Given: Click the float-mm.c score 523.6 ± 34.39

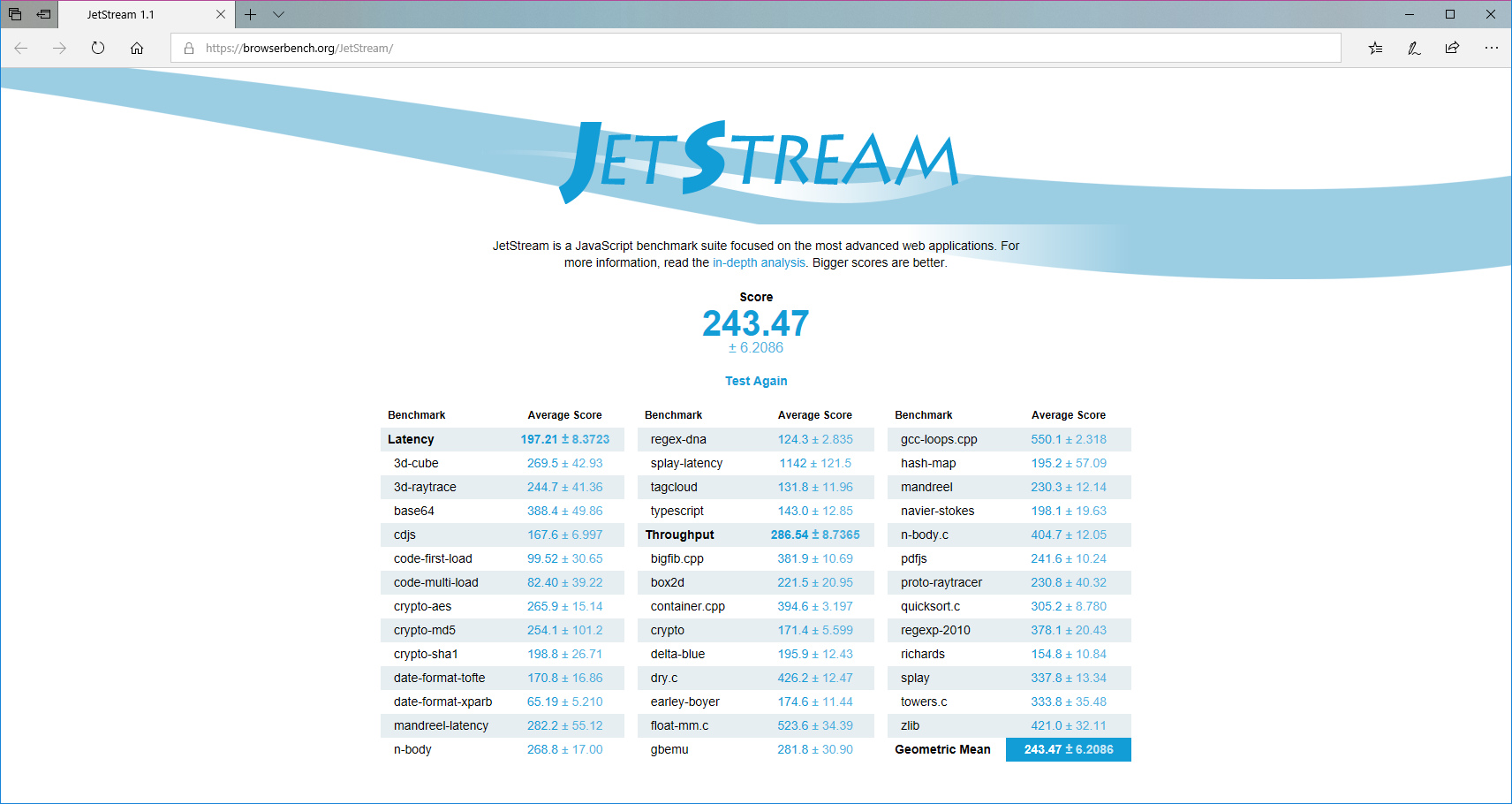Looking at the screenshot, I should pos(815,725).
